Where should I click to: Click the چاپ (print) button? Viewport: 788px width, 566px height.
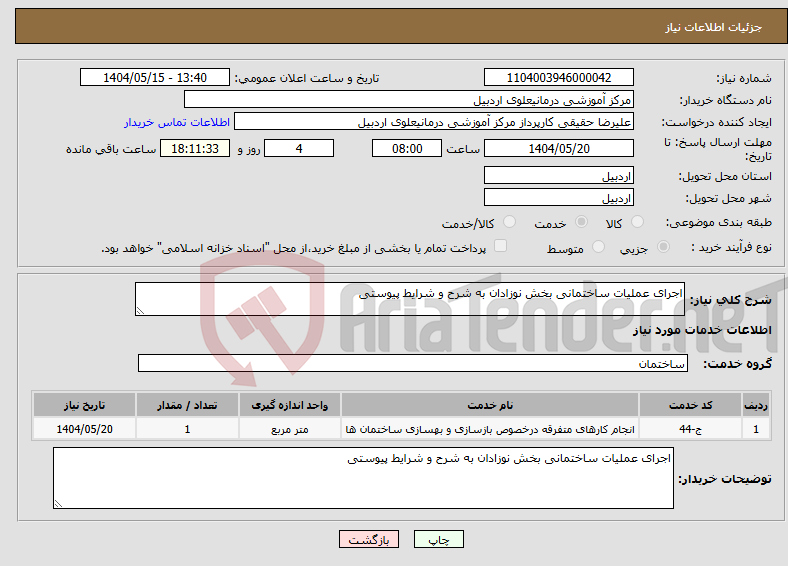tap(438, 539)
